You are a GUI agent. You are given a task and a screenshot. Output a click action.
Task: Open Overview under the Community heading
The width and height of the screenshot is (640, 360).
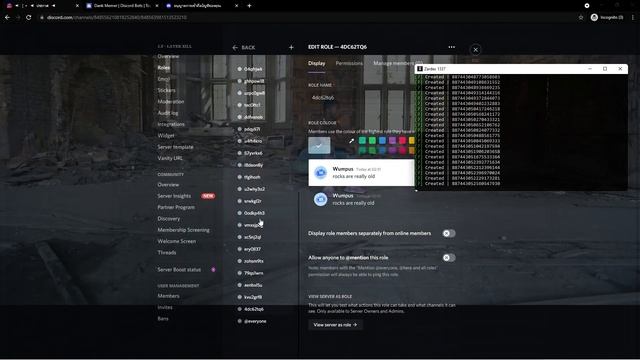coord(168,184)
